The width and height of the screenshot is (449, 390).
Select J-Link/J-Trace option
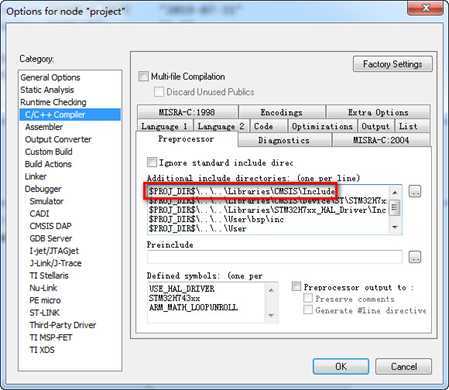pyautogui.click(x=56, y=263)
